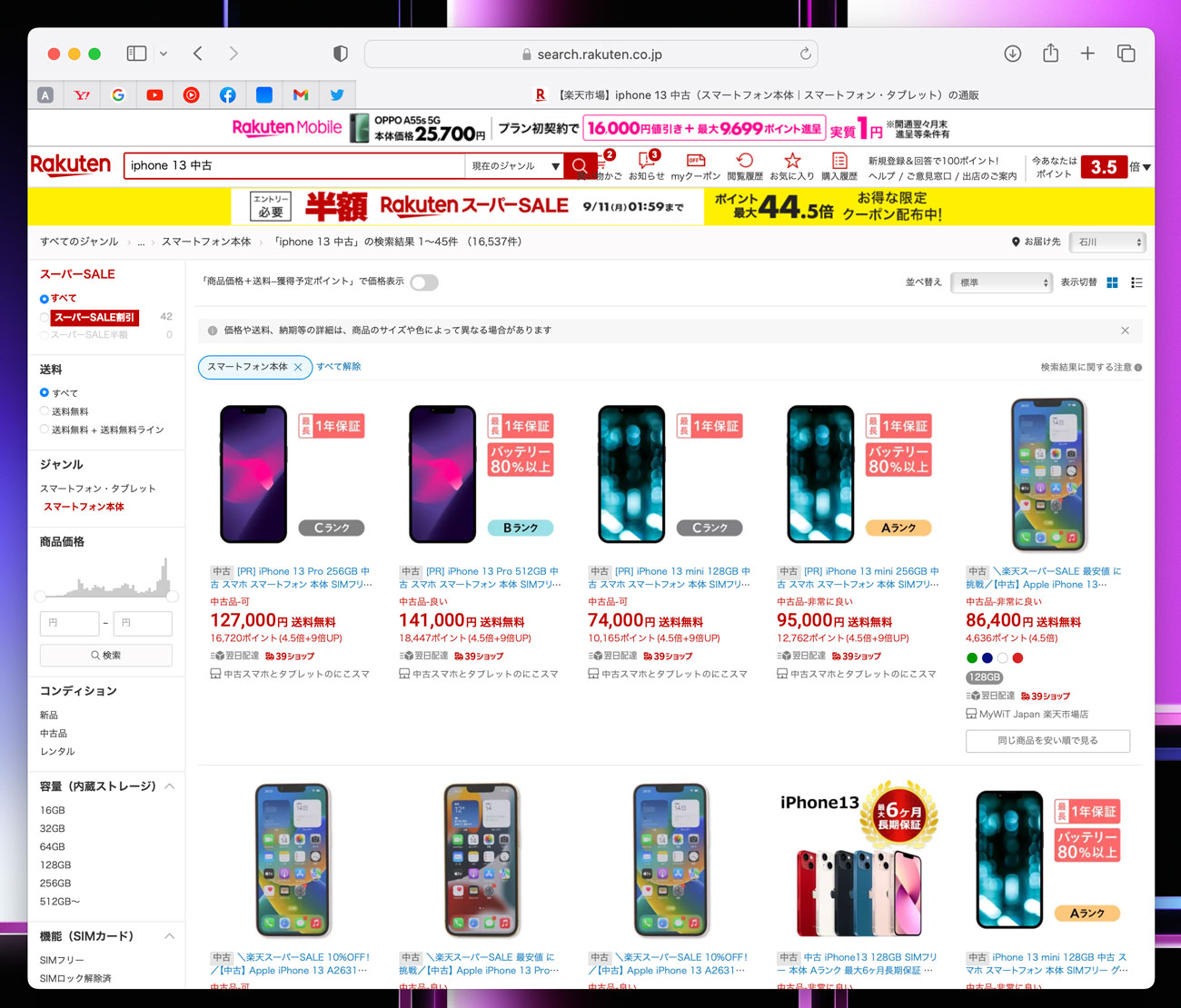Viewport: 1181px width, 1008px height.
Task: Open the Safari downloads icon
Action: click(x=1013, y=54)
